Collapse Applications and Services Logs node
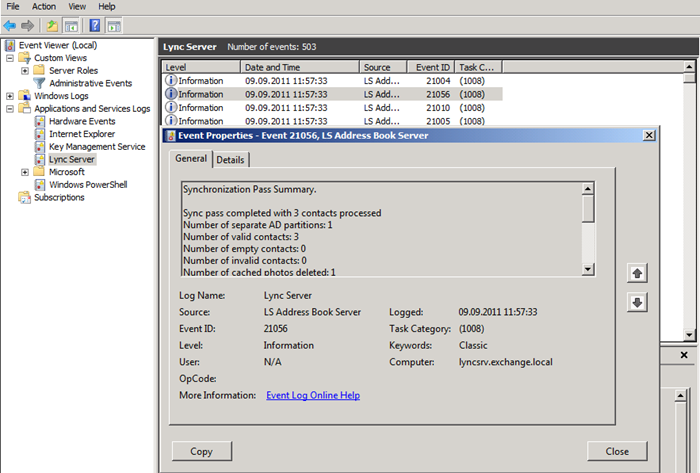 (x=10, y=108)
